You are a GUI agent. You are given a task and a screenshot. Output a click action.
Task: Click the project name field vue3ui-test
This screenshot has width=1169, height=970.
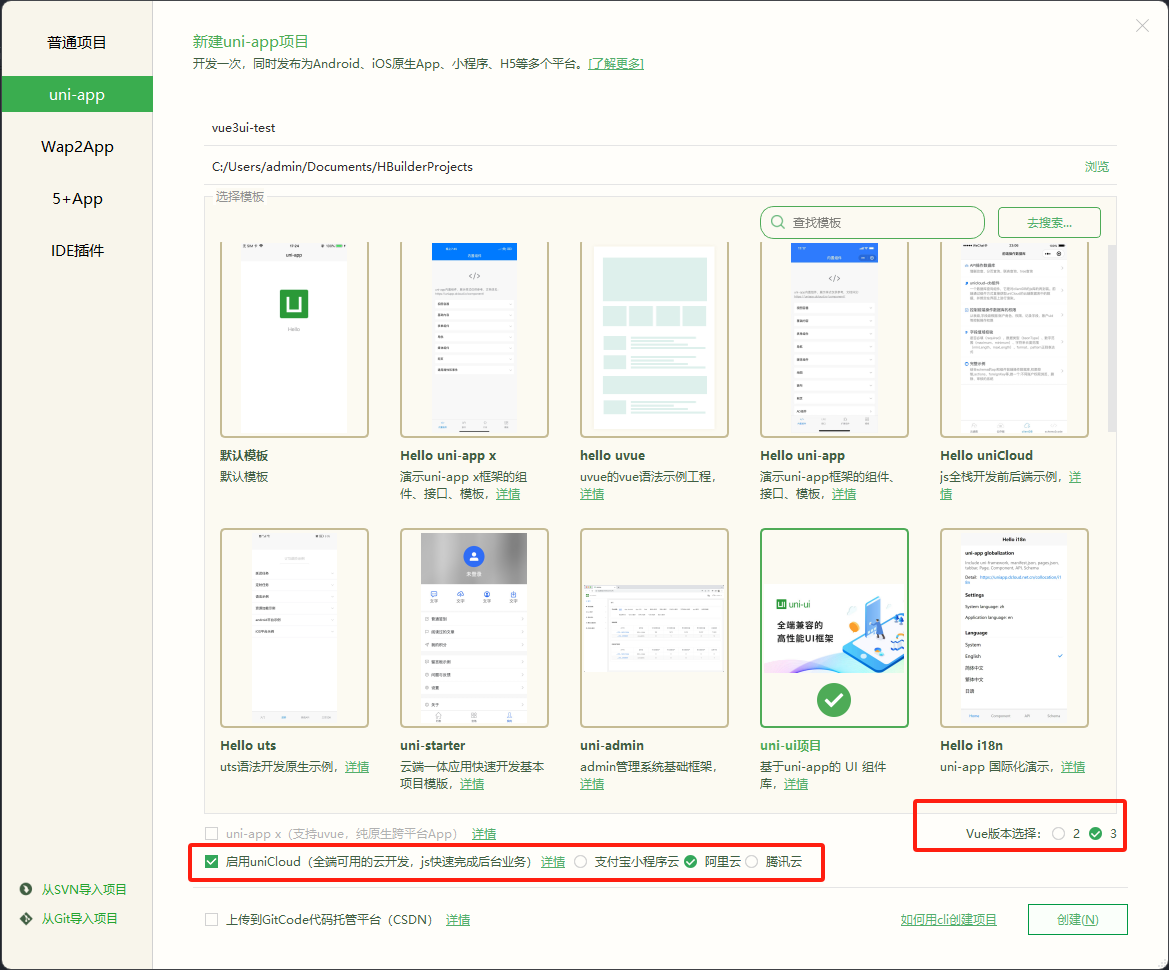point(661,127)
